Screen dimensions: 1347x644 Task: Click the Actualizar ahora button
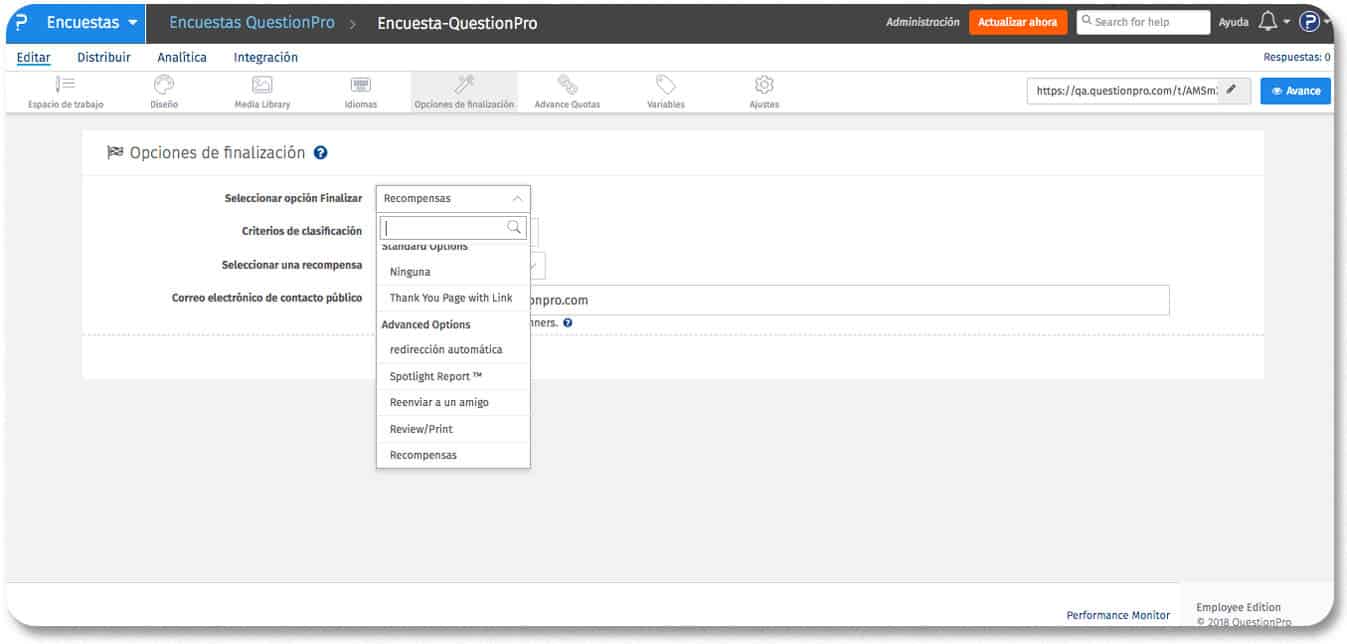tap(1017, 22)
